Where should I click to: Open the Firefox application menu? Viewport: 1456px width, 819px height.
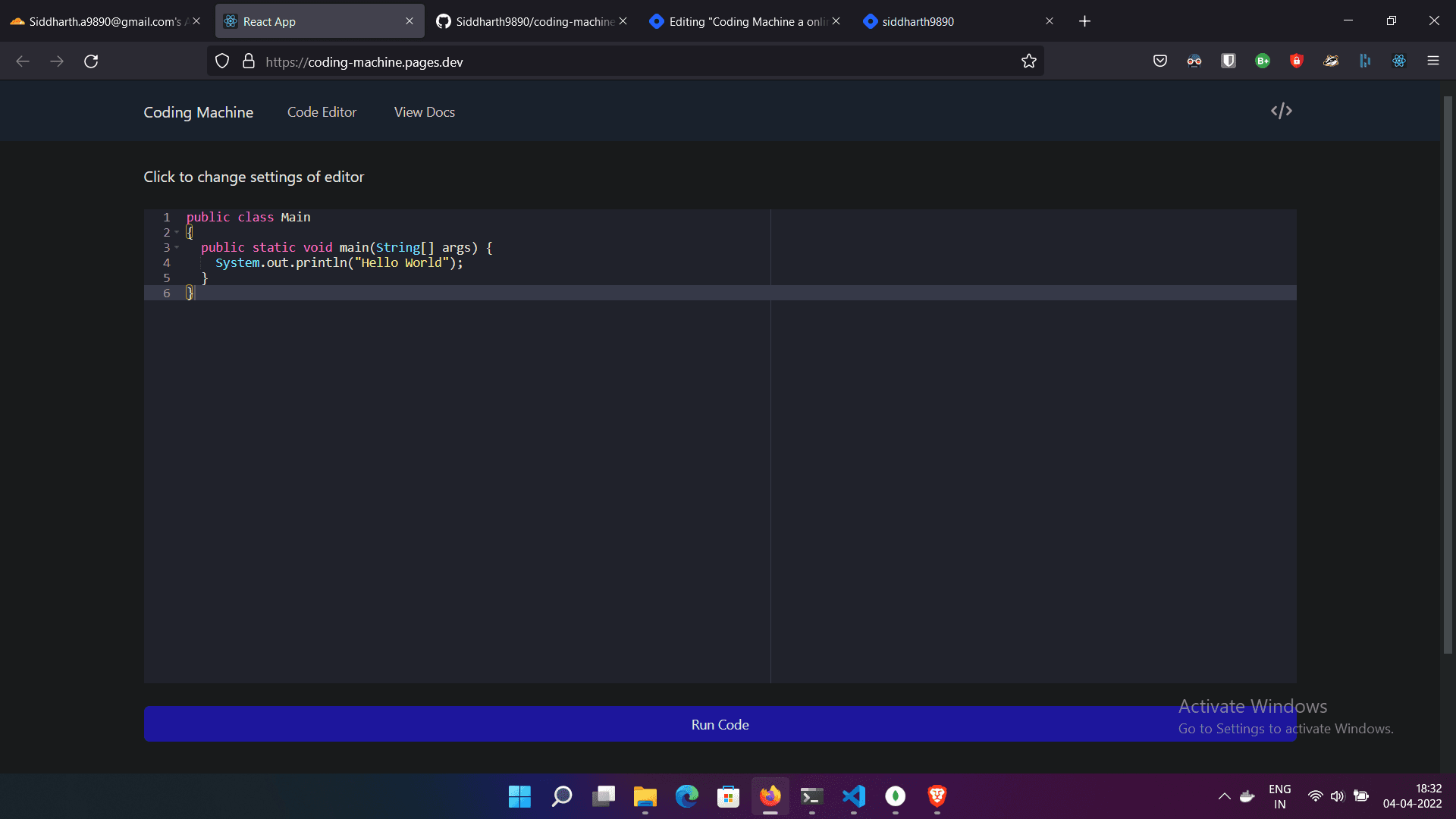click(1435, 61)
